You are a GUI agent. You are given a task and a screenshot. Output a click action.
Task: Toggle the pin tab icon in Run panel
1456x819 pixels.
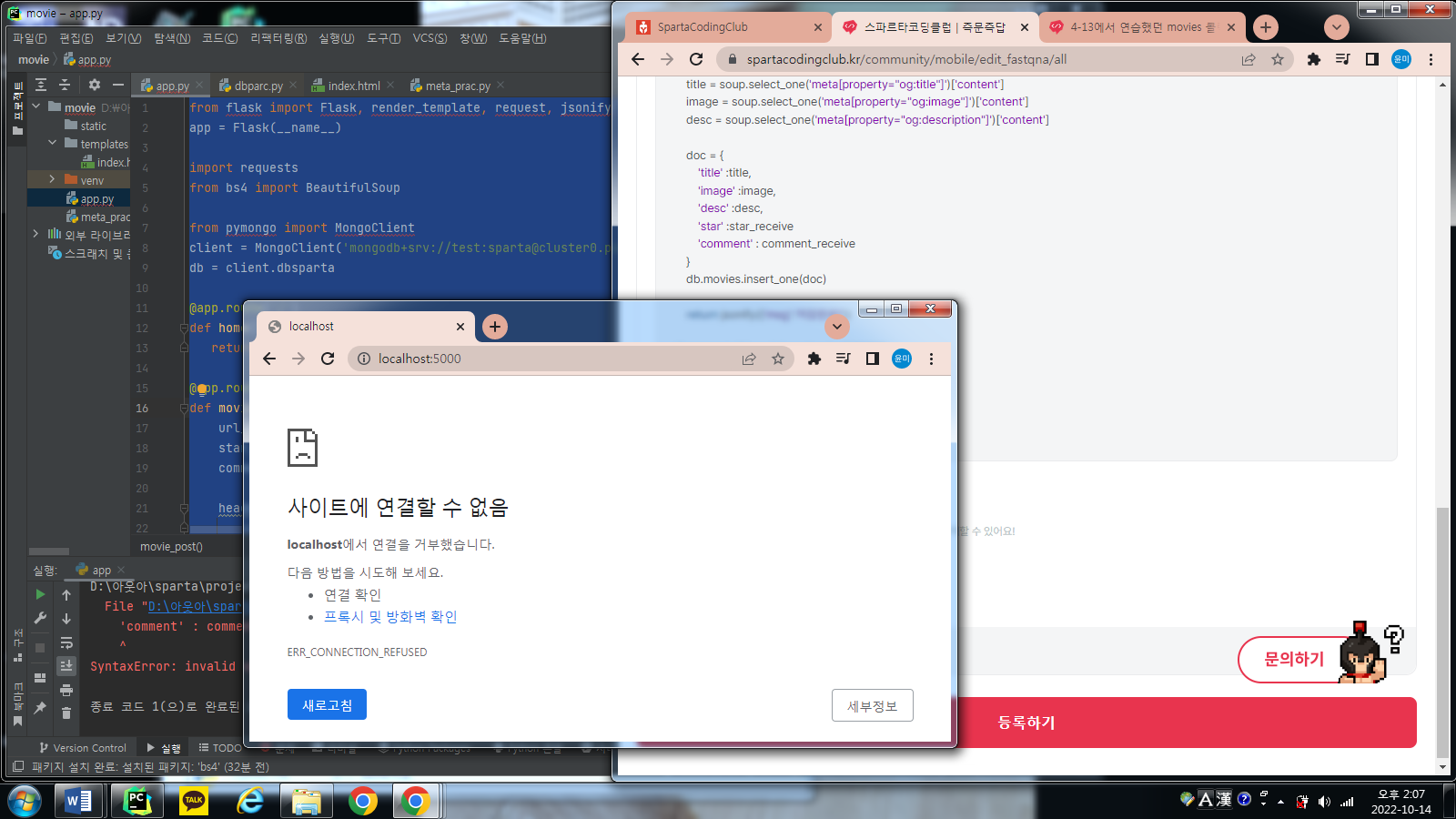(x=40, y=707)
